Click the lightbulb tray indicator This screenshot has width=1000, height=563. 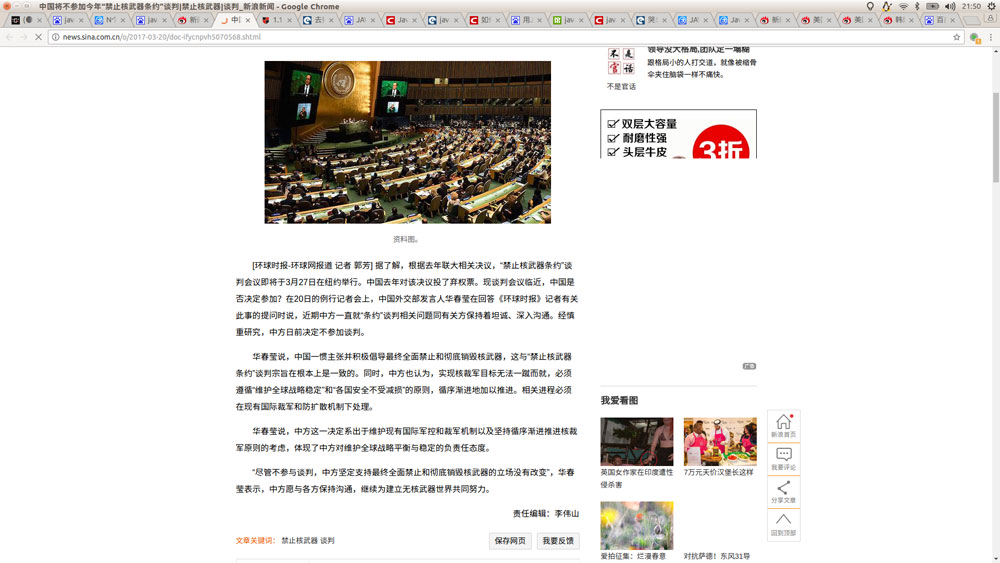(870, 6)
